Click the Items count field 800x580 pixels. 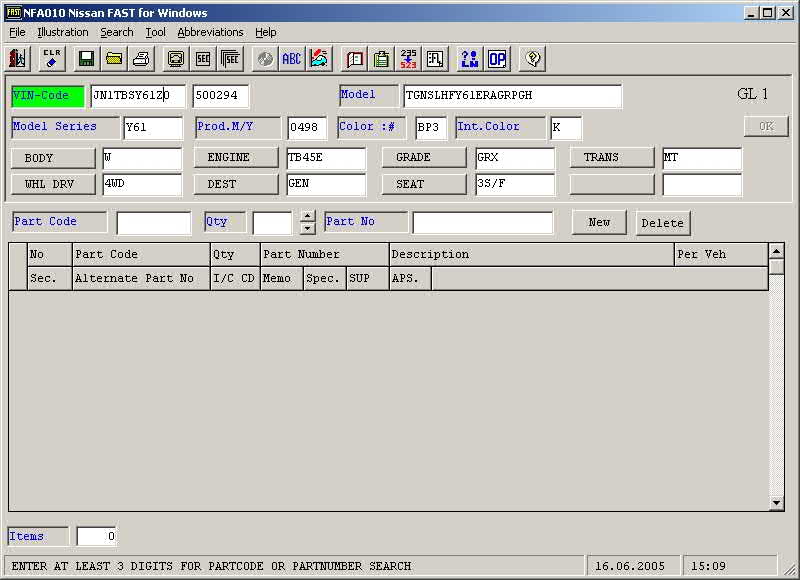pos(96,536)
